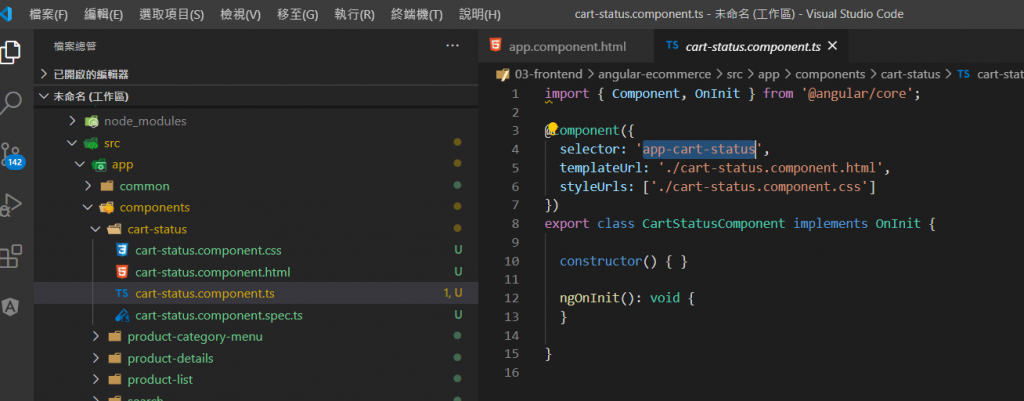Open the Run and Debug view
This screenshot has height=401, width=1024.
click(11, 205)
